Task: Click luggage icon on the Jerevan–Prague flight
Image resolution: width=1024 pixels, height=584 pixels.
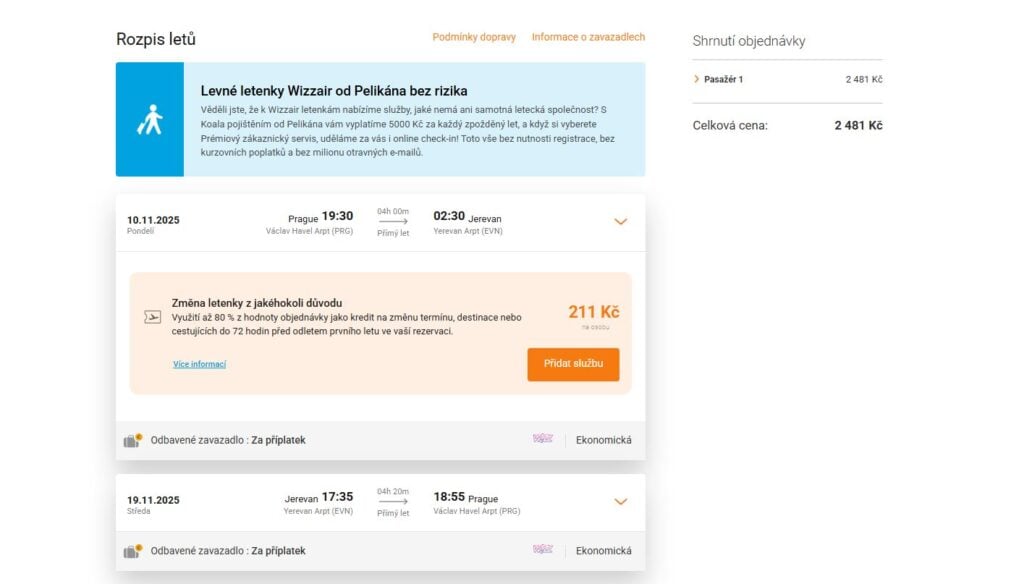Action: [133, 550]
